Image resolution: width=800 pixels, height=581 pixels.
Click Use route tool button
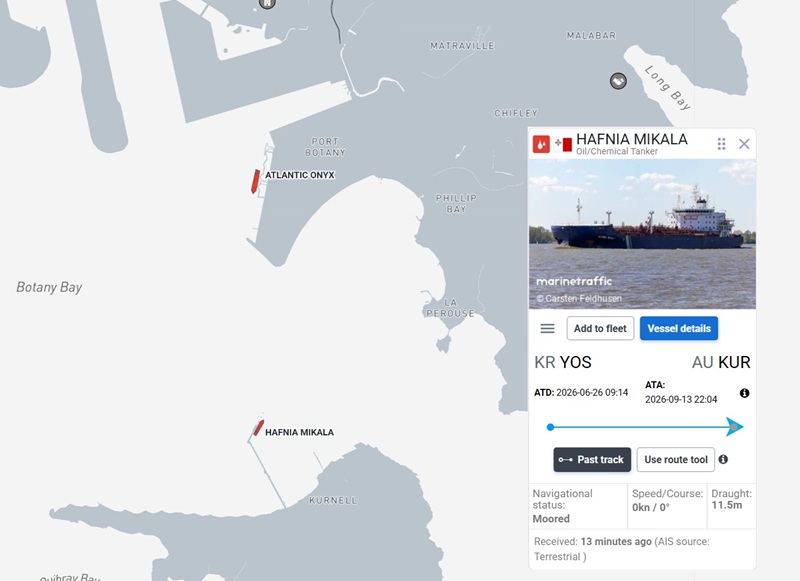(676, 460)
